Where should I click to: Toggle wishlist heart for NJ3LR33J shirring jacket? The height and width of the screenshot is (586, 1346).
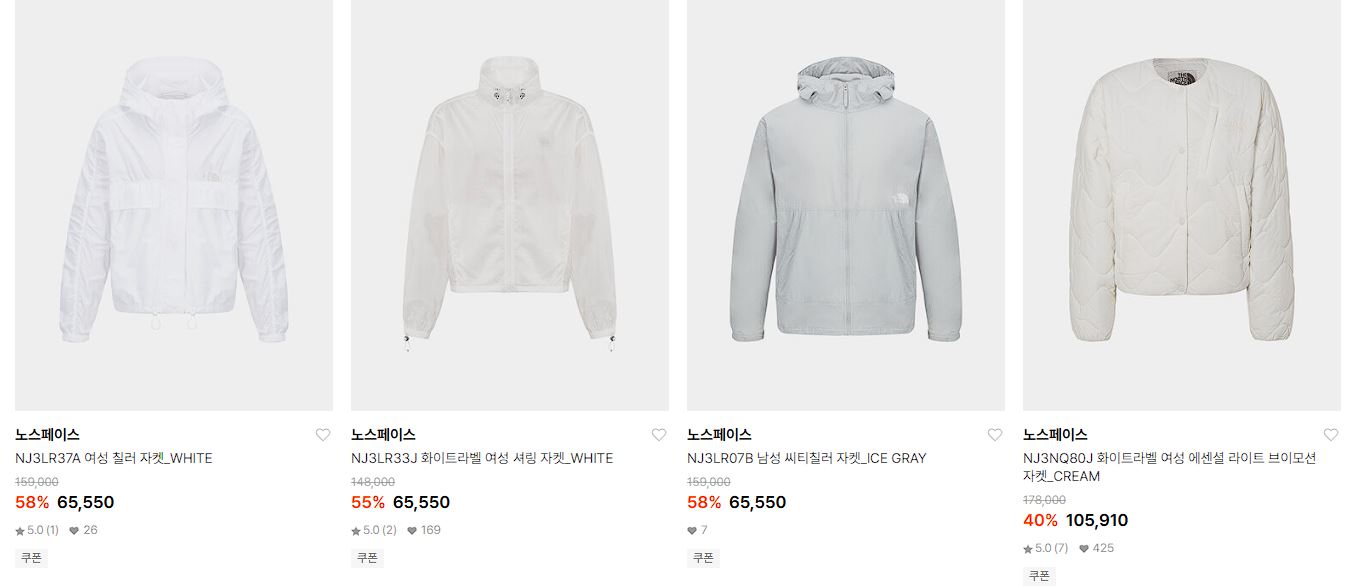pyautogui.click(x=659, y=435)
